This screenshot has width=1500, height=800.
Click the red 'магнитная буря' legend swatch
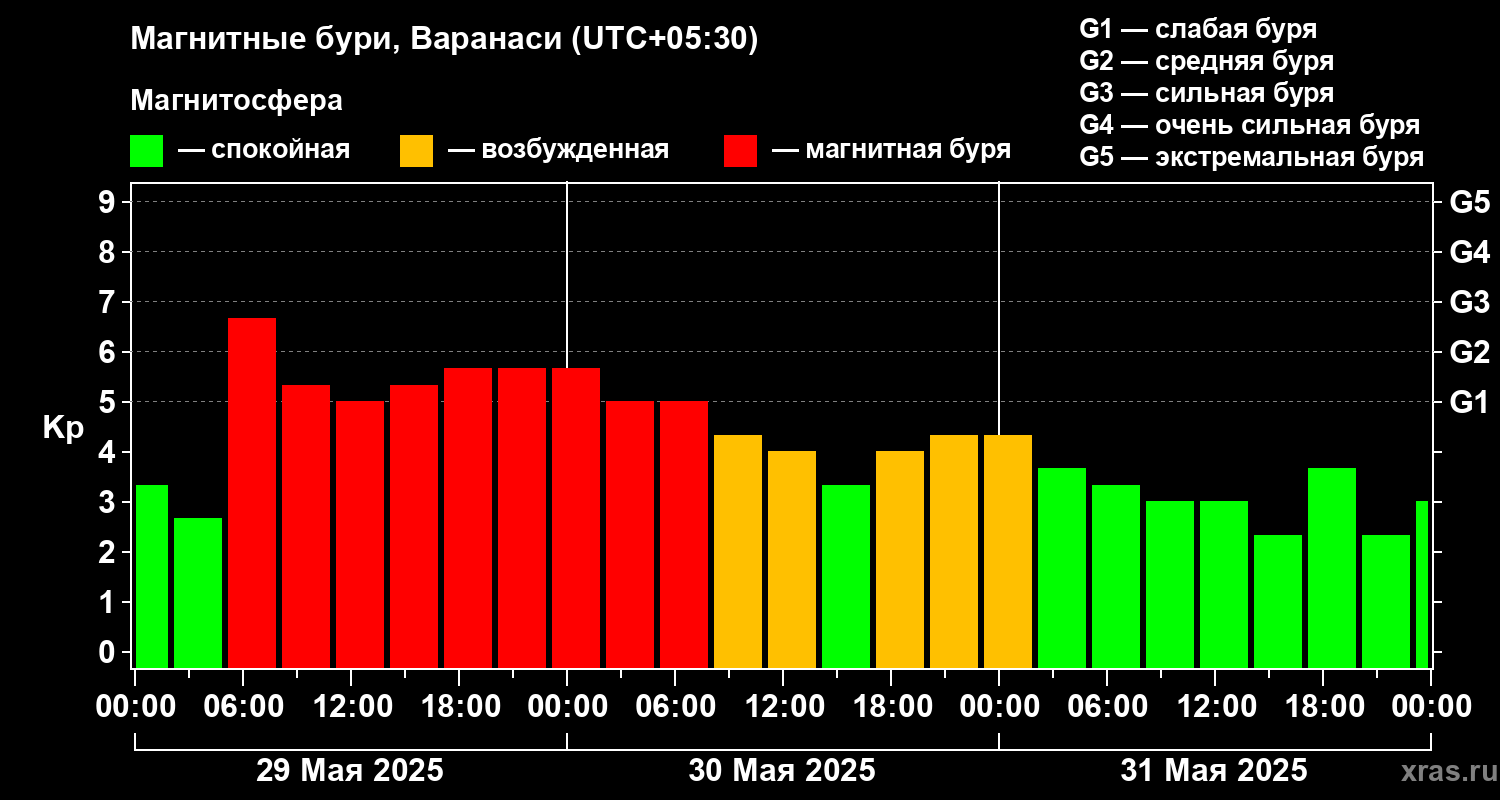pyautogui.click(x=741, y=151)
